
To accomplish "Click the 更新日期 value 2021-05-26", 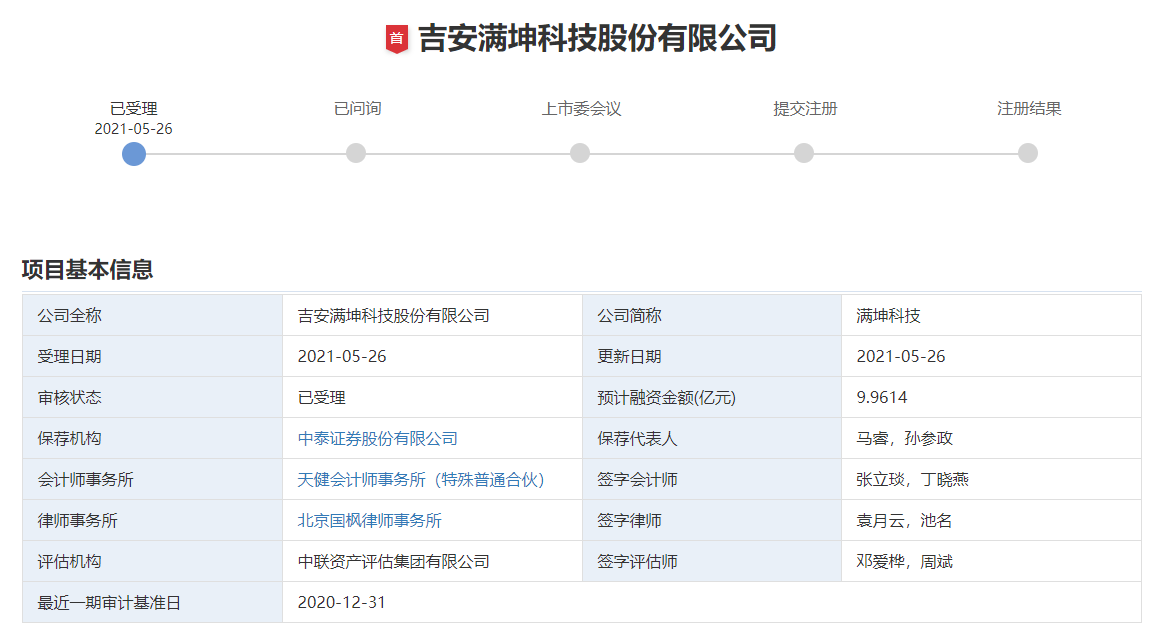I will coord(900,357).
